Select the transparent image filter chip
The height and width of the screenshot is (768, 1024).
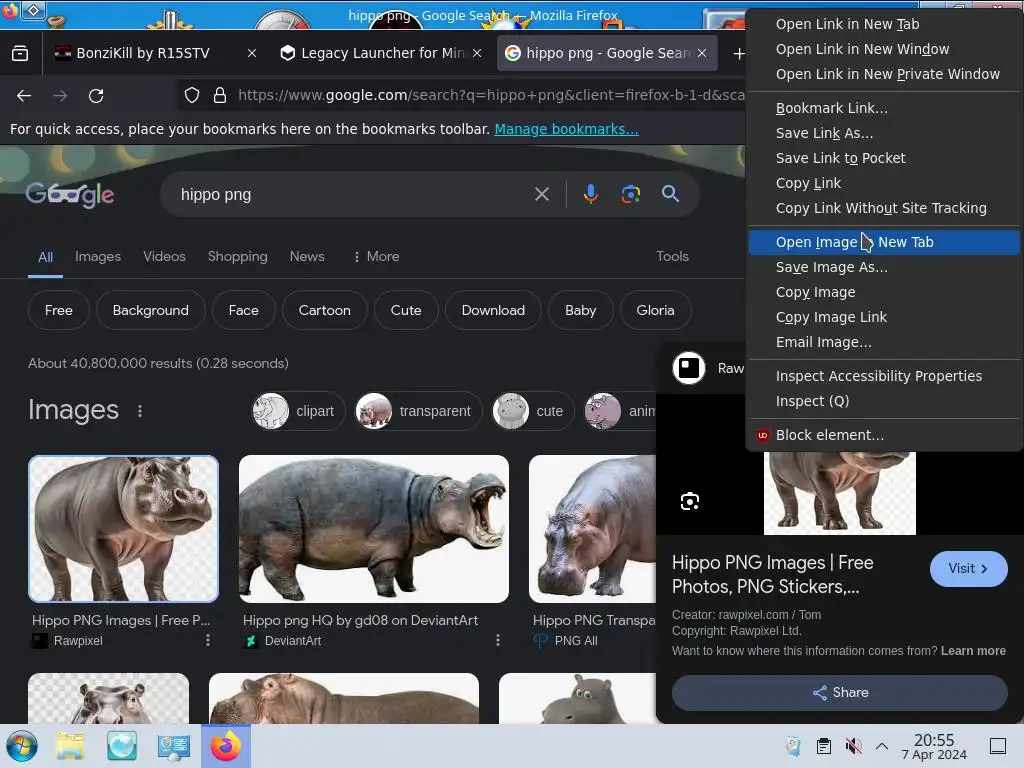pos(418,411)
